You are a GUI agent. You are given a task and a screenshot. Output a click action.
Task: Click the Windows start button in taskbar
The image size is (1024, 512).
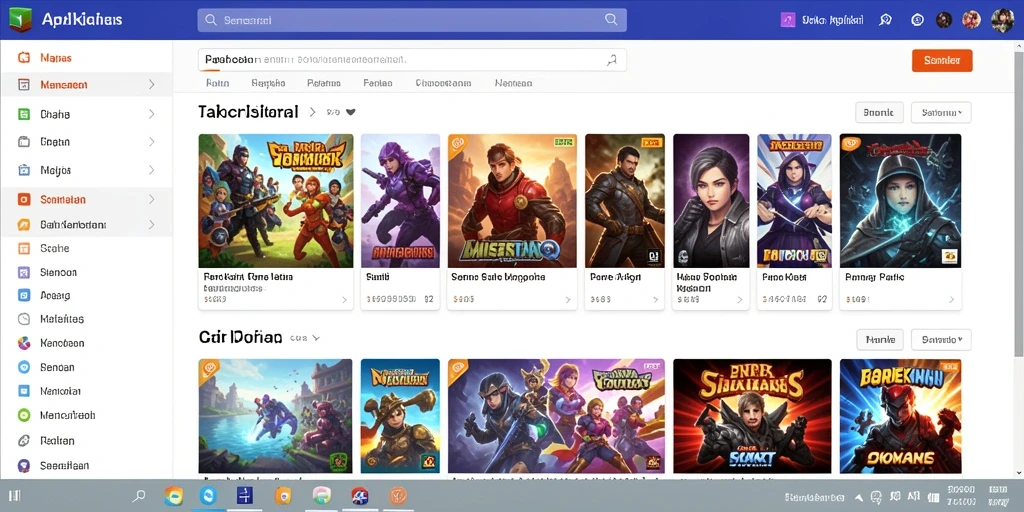click(x=14, y=496)
